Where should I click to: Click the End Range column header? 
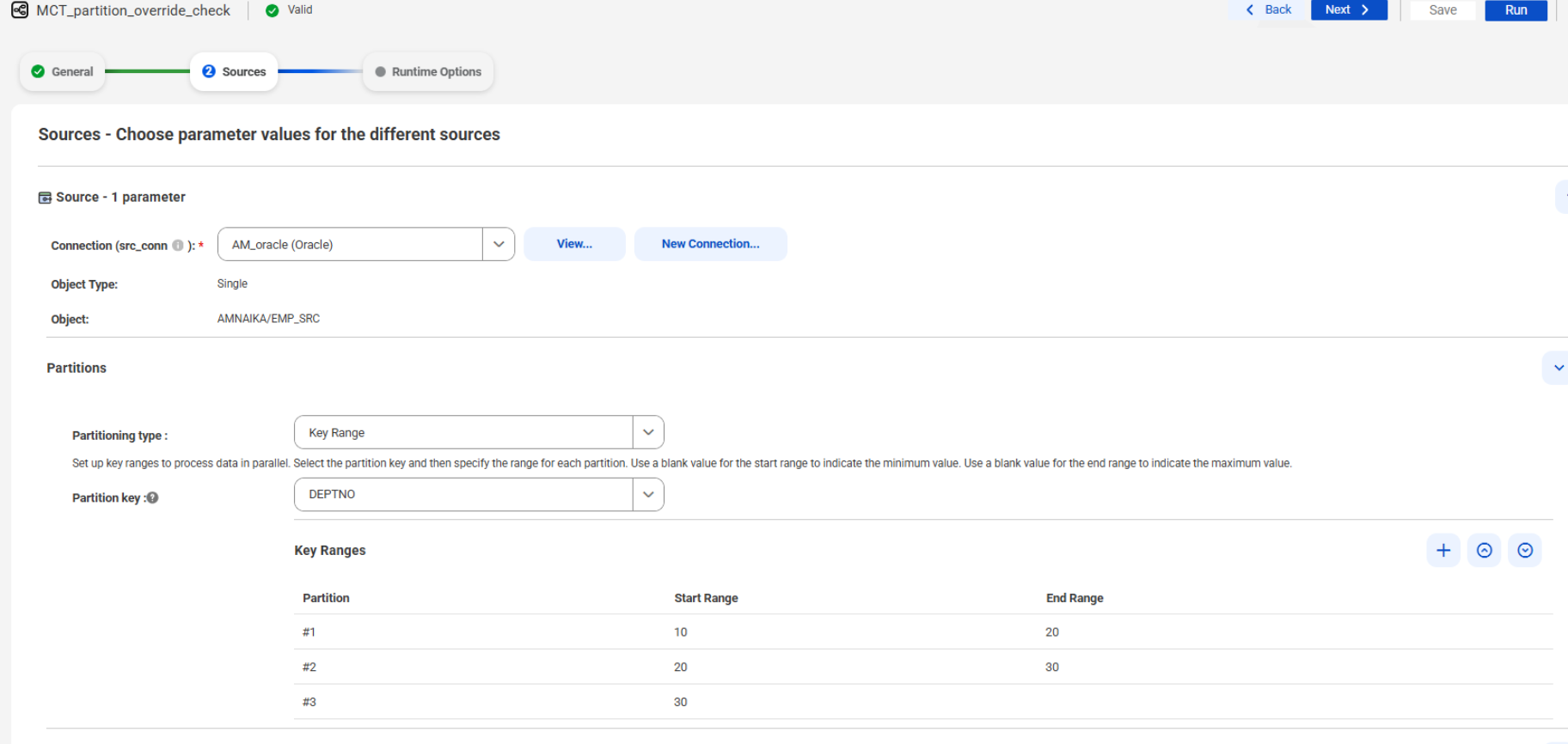(x=1075, y=598)
